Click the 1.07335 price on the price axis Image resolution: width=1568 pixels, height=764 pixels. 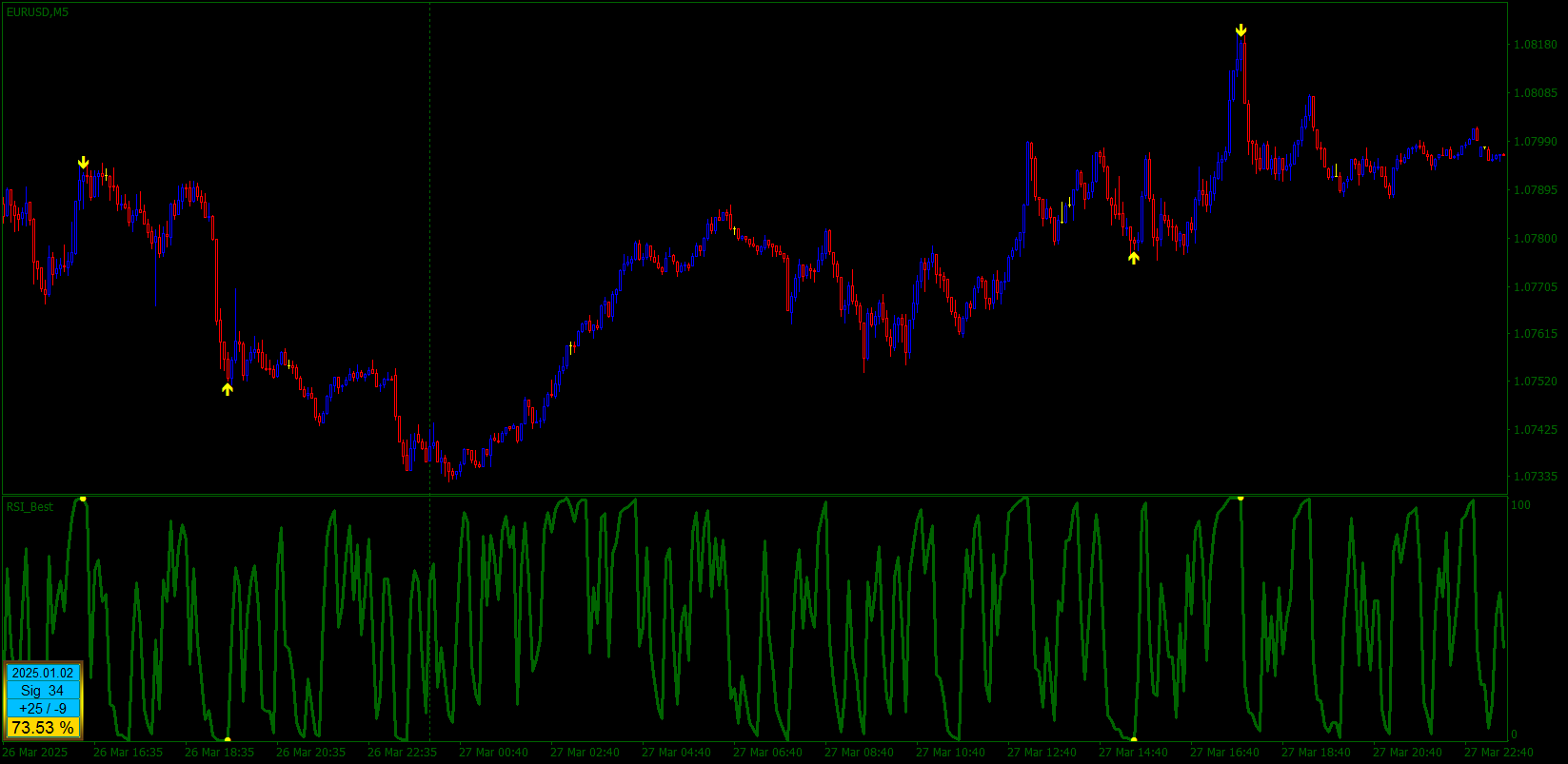1535,477
